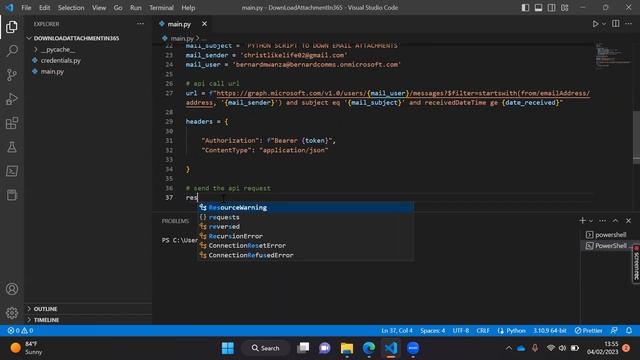Viewport: 640px width, 360px height.
Task: Open the Go menu
Action: 118,7
